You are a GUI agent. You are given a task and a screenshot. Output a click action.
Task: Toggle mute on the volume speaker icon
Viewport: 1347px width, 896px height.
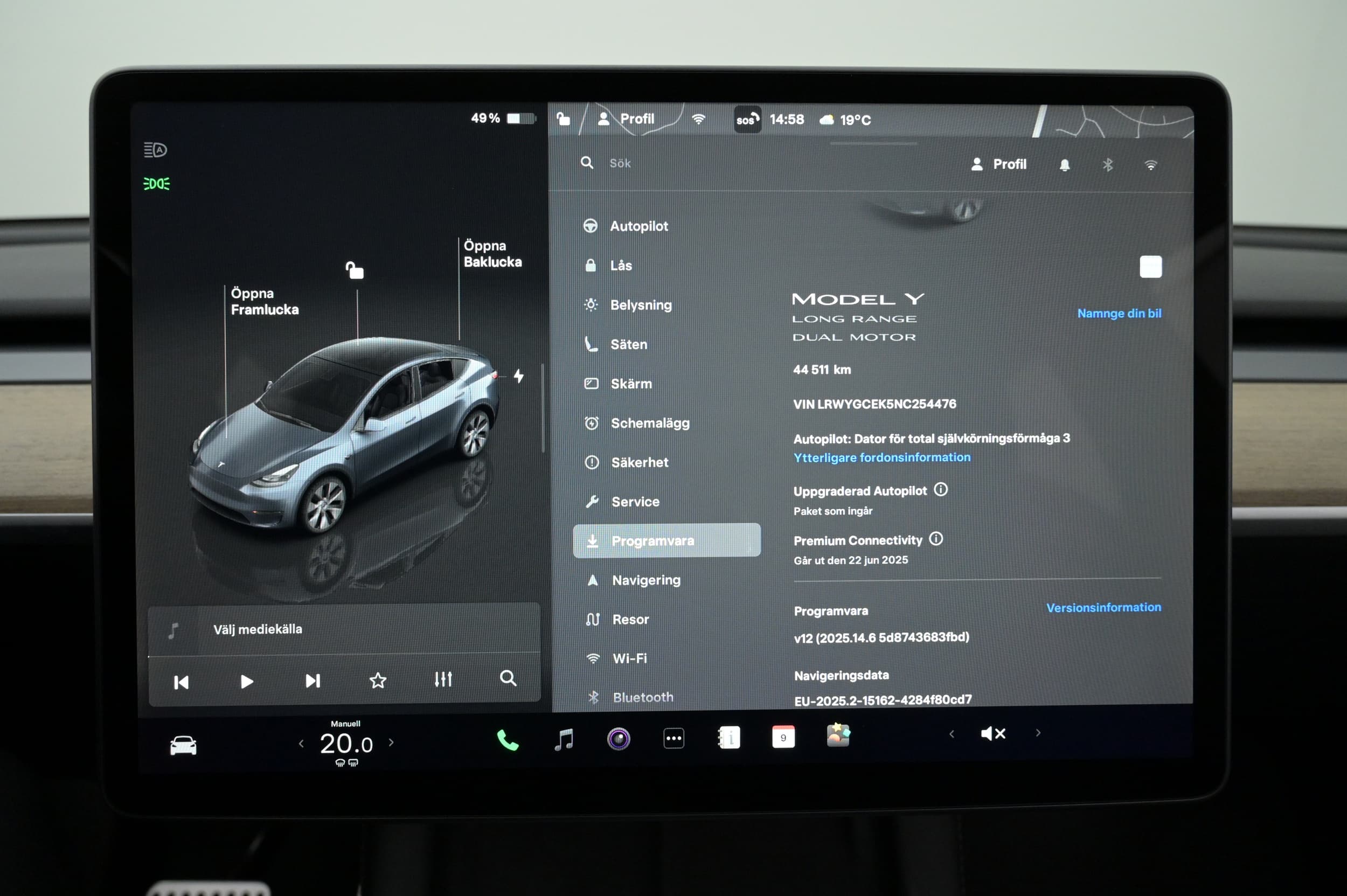click(992, 734)
